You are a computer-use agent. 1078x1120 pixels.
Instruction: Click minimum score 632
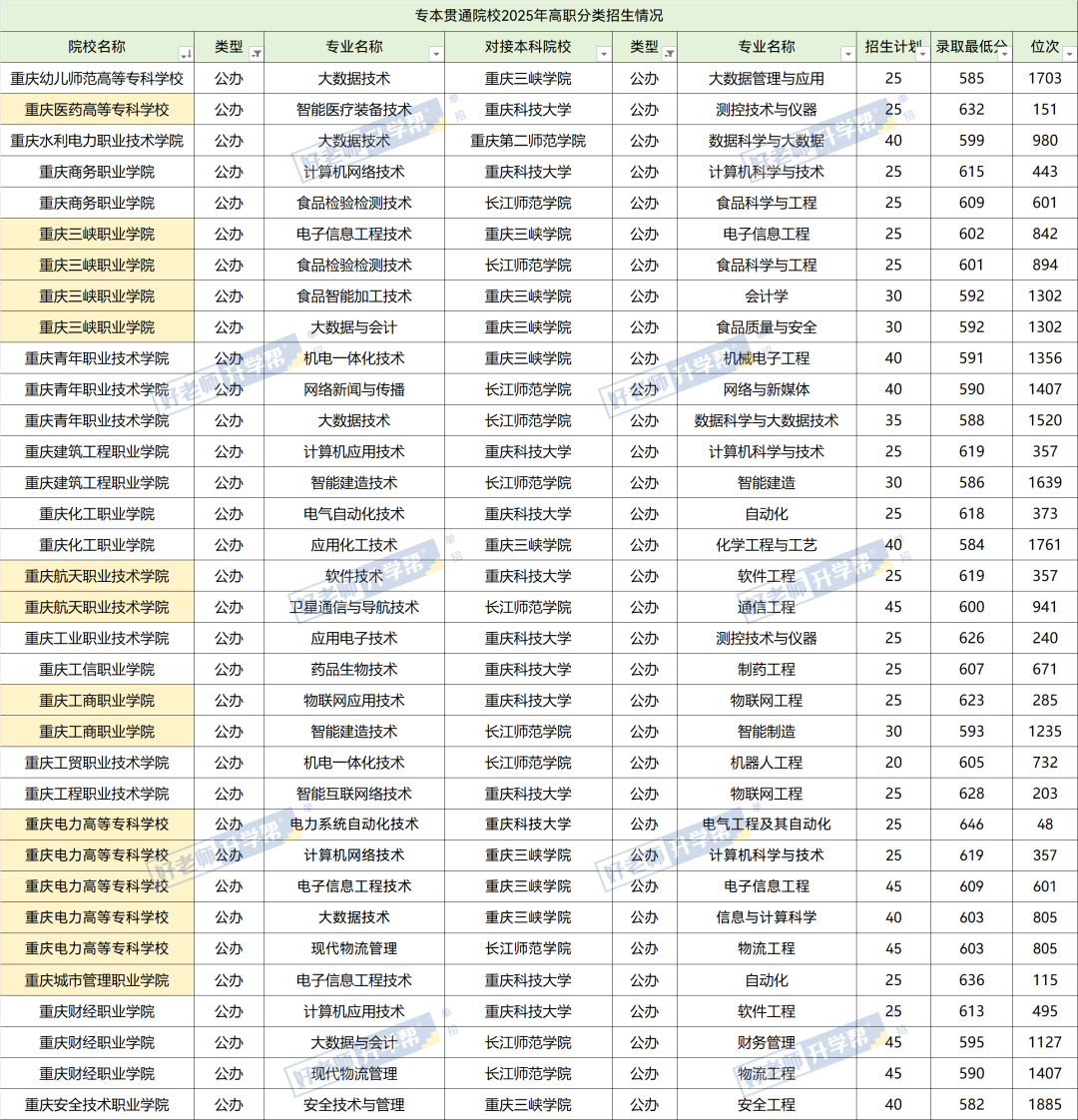click(971, 109)
